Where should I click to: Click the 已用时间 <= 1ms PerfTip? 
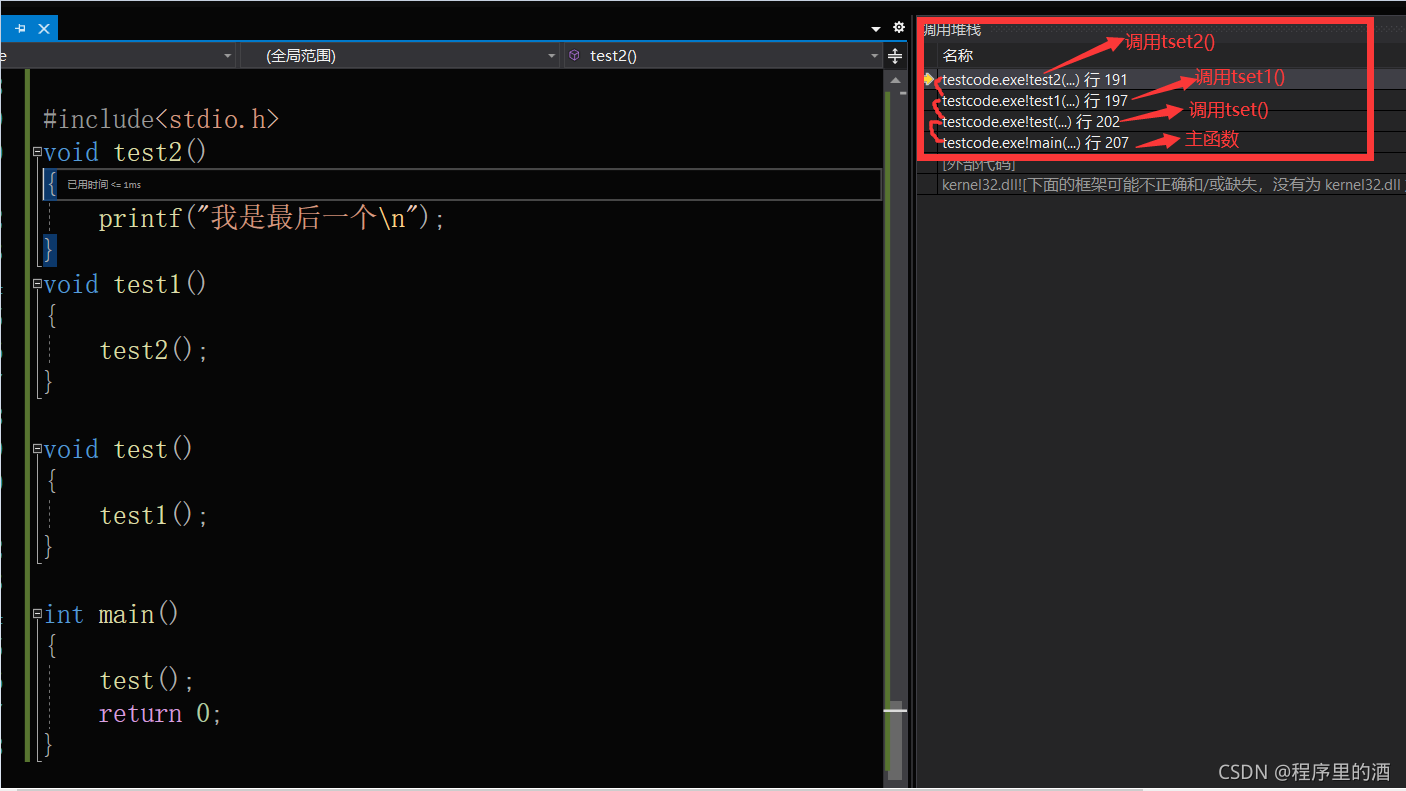(x=104, y=185)
